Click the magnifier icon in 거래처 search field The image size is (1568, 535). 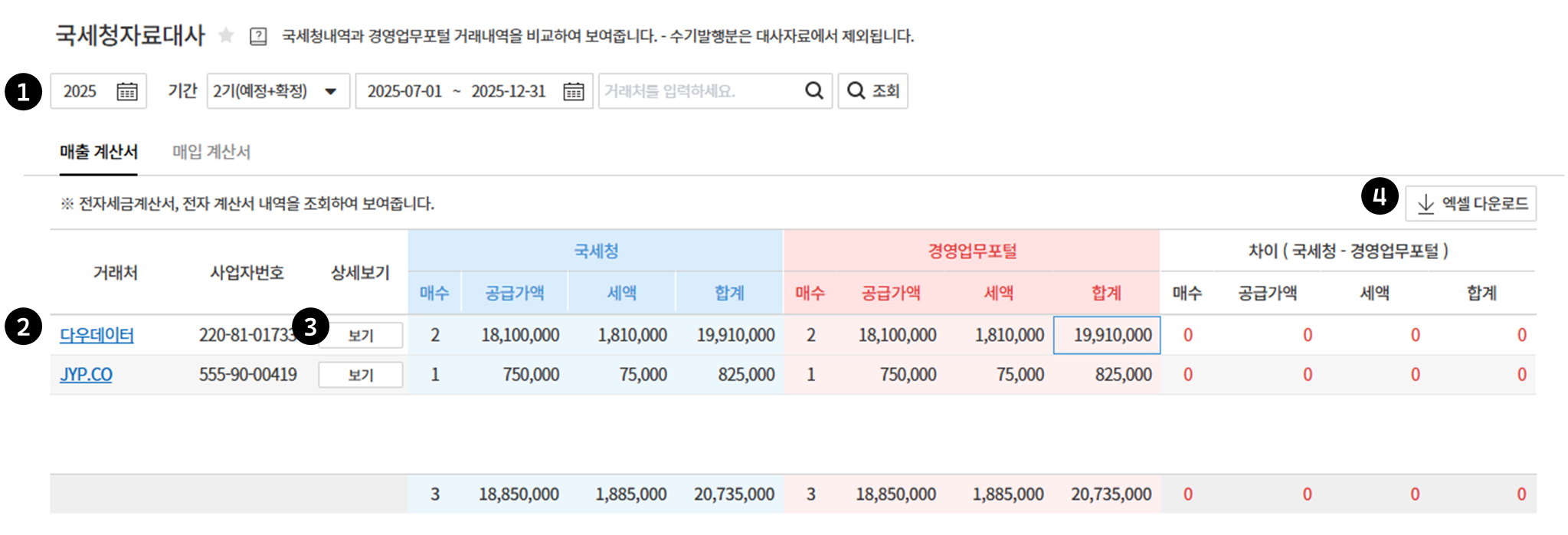pyautogui.click(x=813, y=90)
